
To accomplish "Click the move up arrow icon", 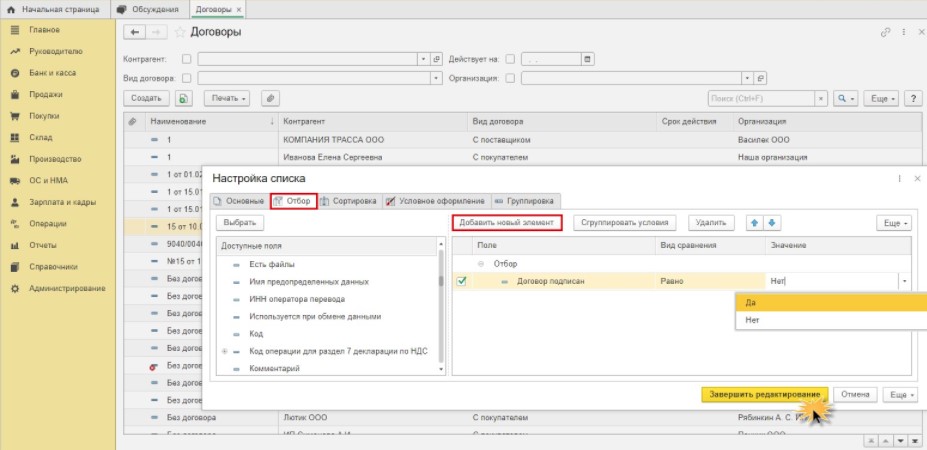I will coord(755,222).
